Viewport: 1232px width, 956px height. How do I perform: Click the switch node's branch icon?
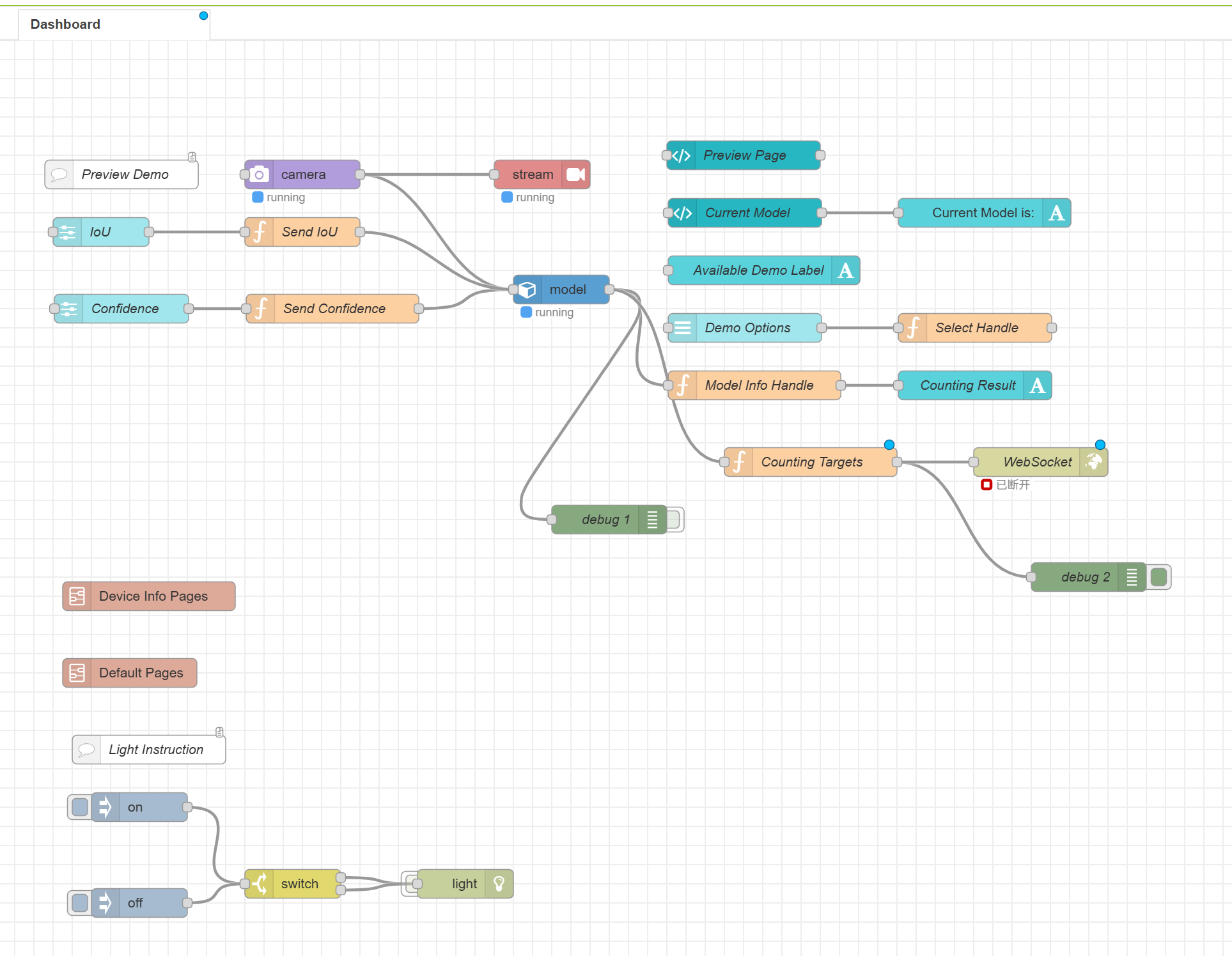pyautogui.click(x=260, y=884)
